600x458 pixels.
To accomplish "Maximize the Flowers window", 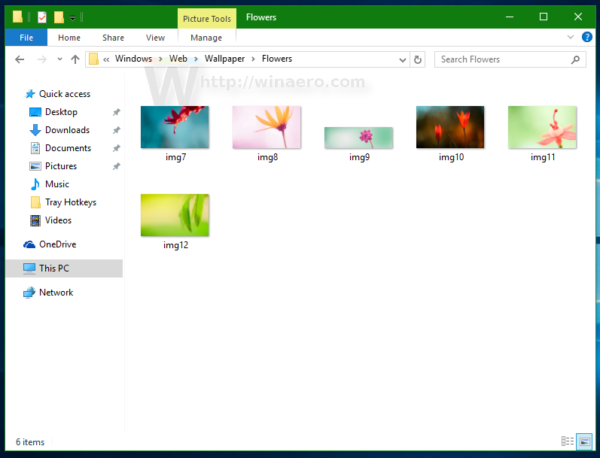I will [543, 17].
